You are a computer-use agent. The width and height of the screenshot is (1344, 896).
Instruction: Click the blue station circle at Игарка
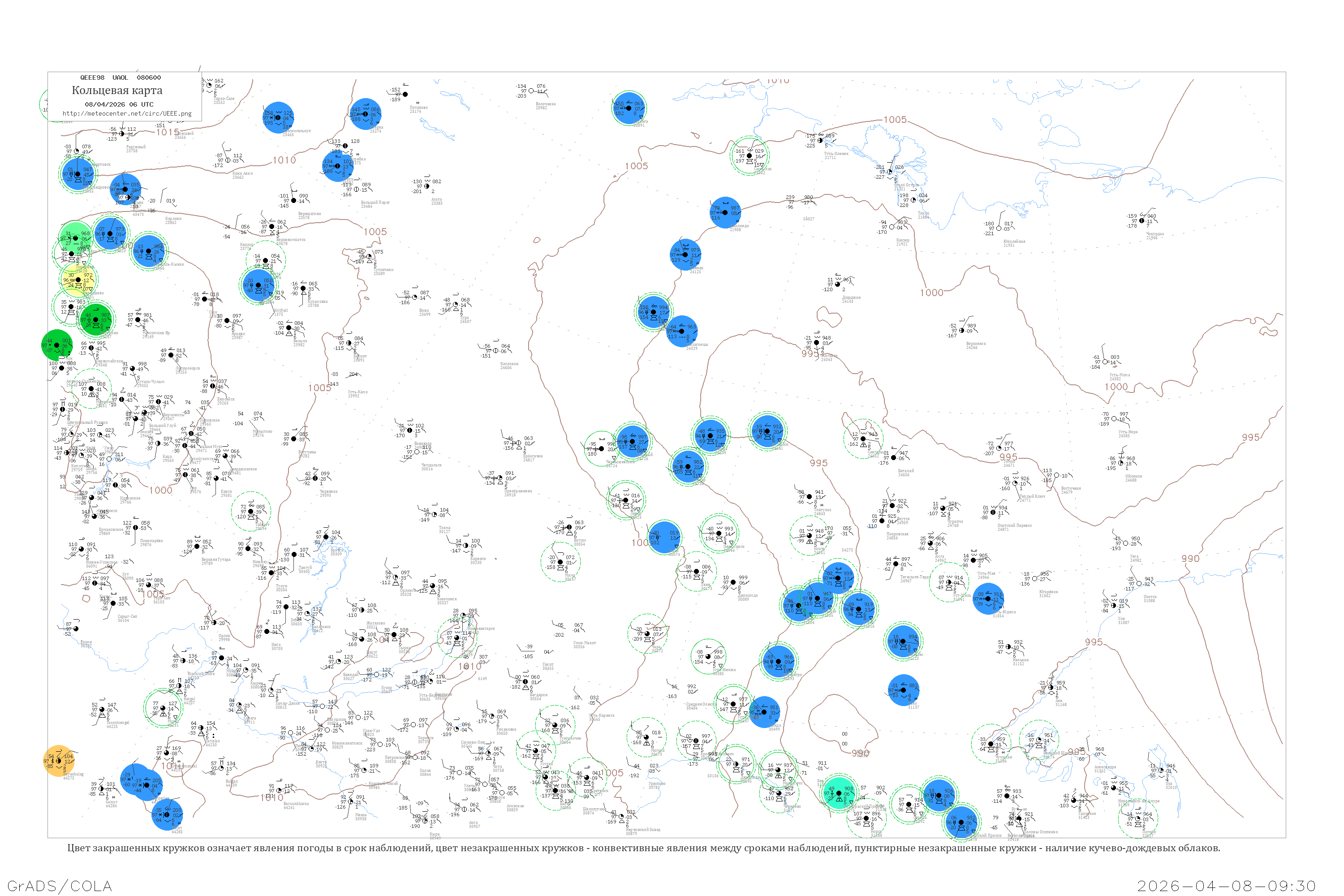[366, 114]
